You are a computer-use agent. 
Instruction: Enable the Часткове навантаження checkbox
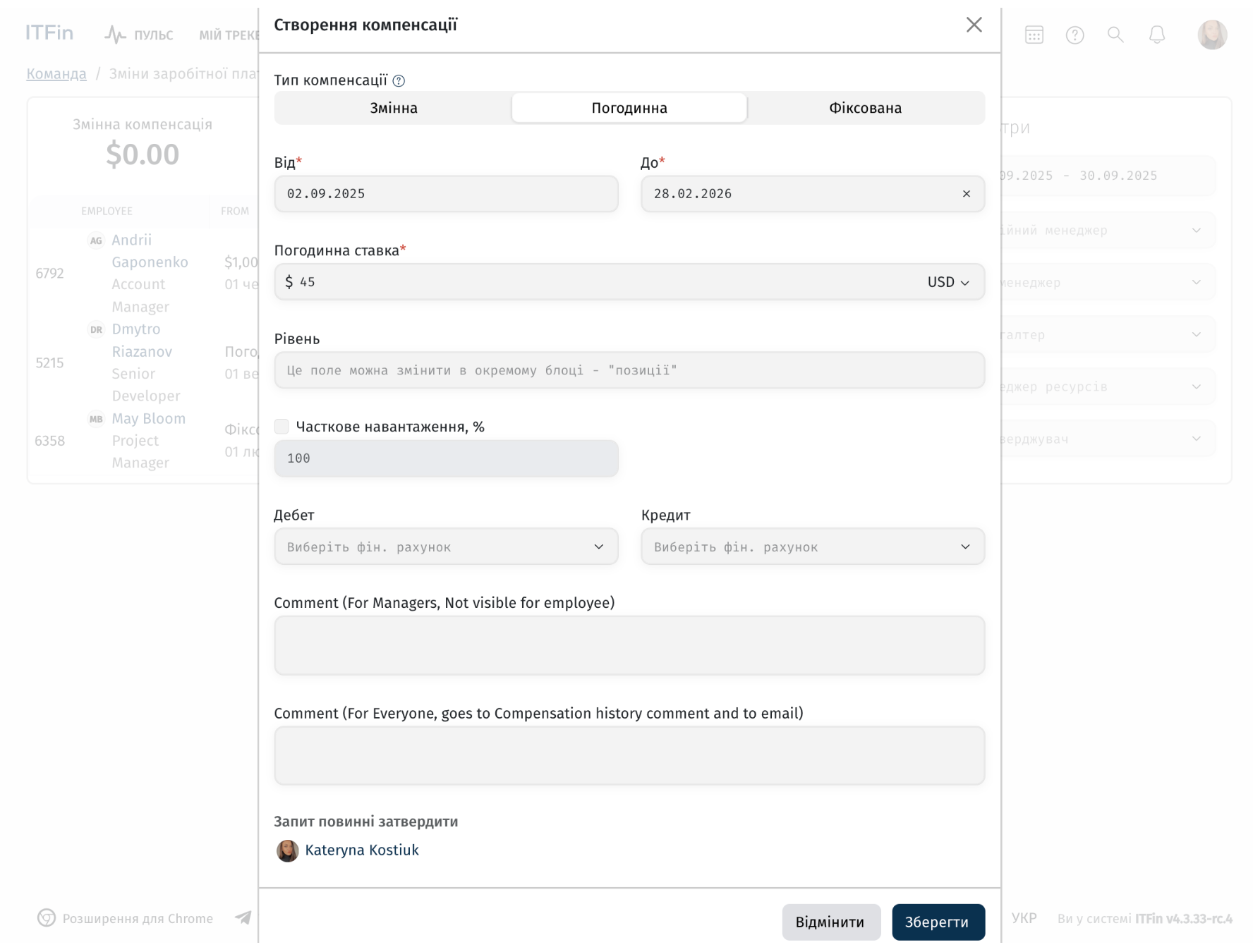(x=282, y=426)
